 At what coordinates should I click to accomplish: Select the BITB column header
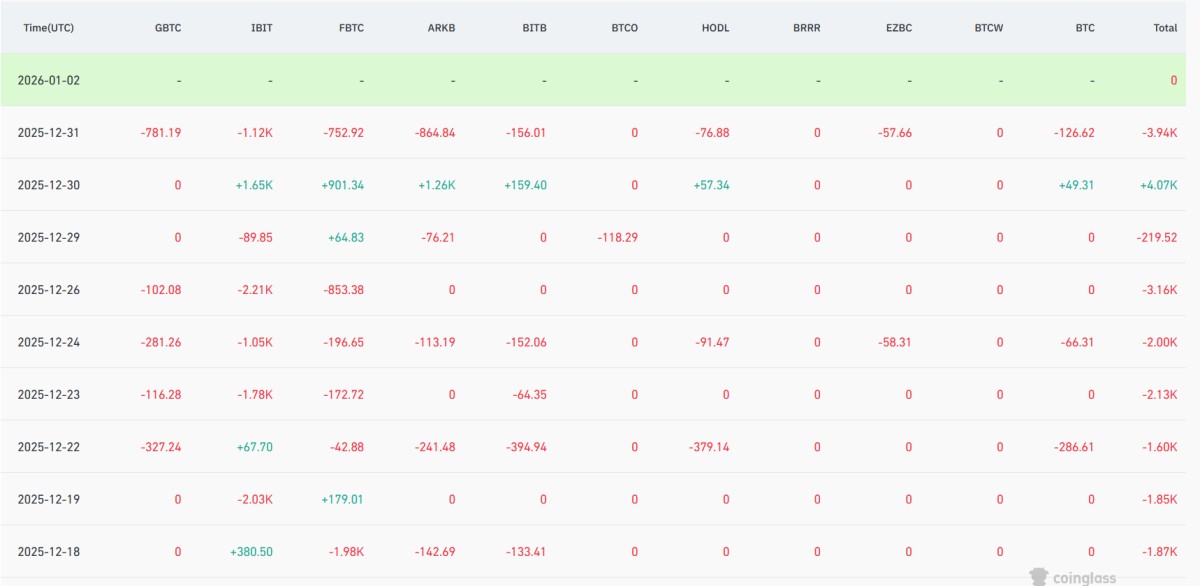coord(533,28)
